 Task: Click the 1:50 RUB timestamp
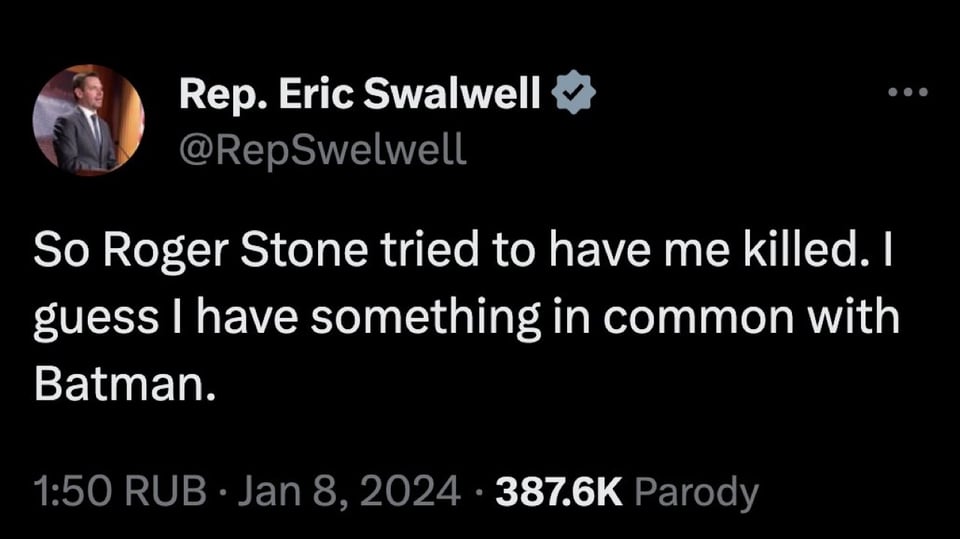pyautogui.click(x=120, y=491)
